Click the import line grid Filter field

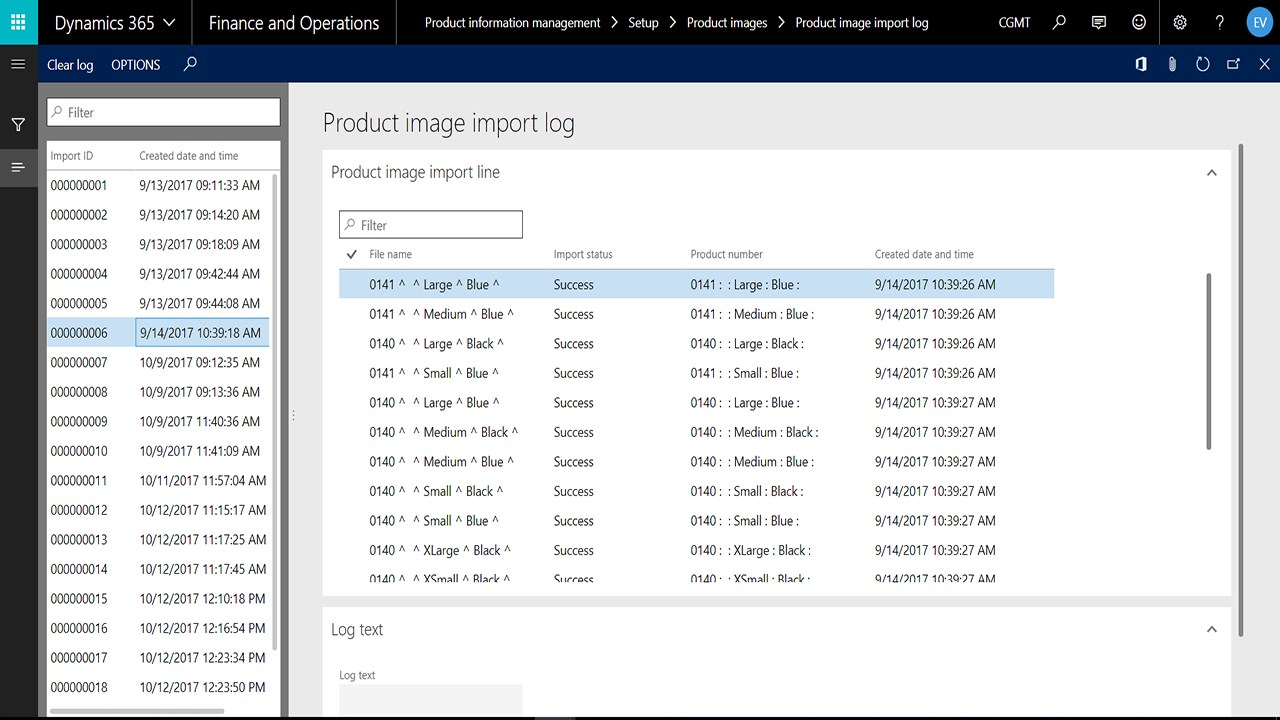click(431, 224)
